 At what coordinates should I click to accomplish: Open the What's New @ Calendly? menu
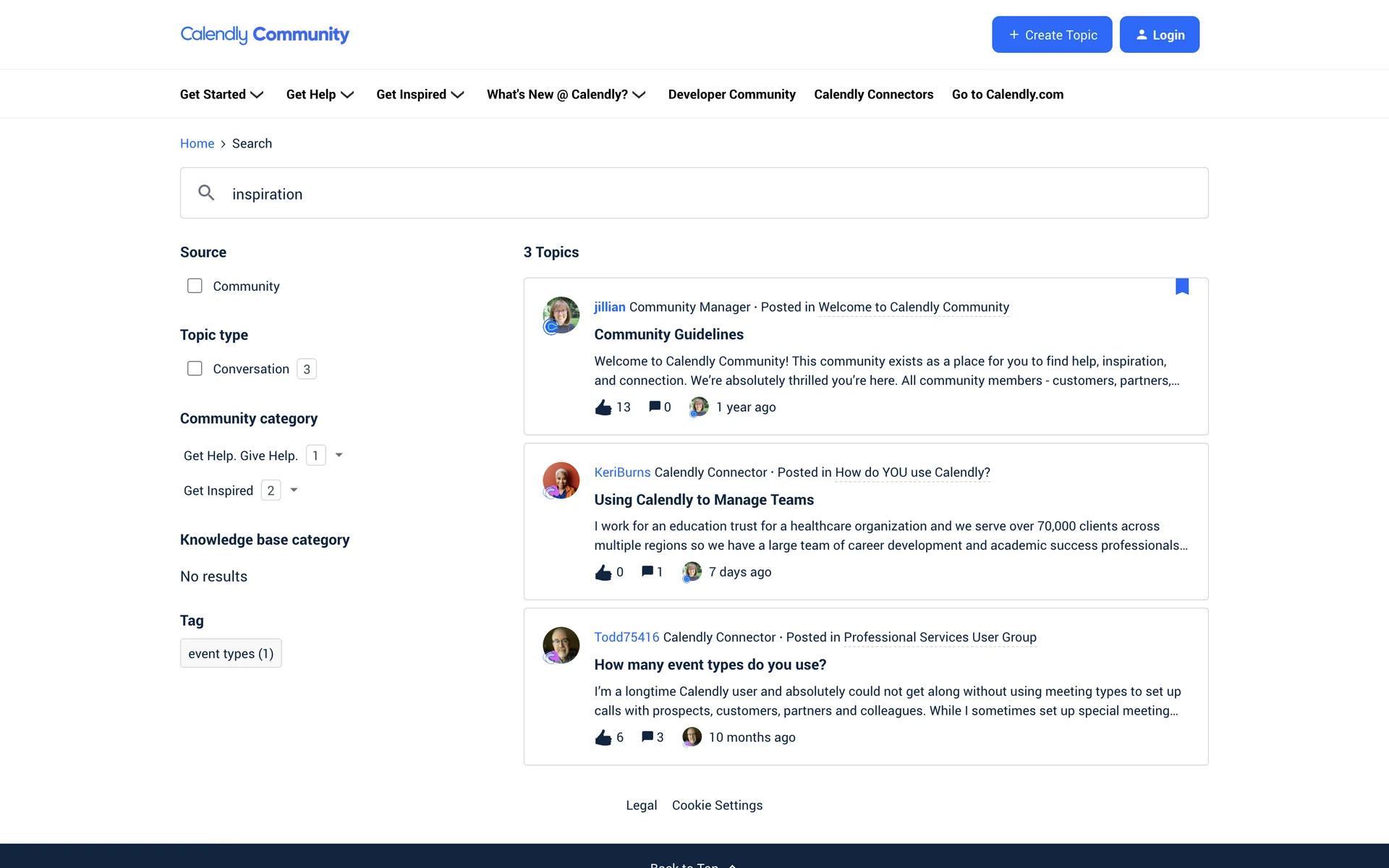[566, 94]
